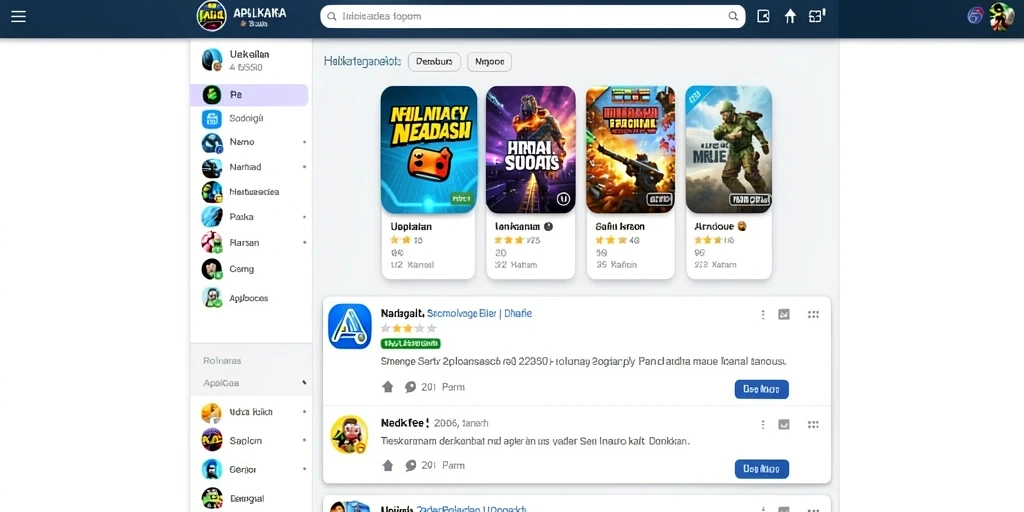The height and width of the screenshot is (512, 1024).
Task: Click the Derabura filter button
Action: point(434,62)
